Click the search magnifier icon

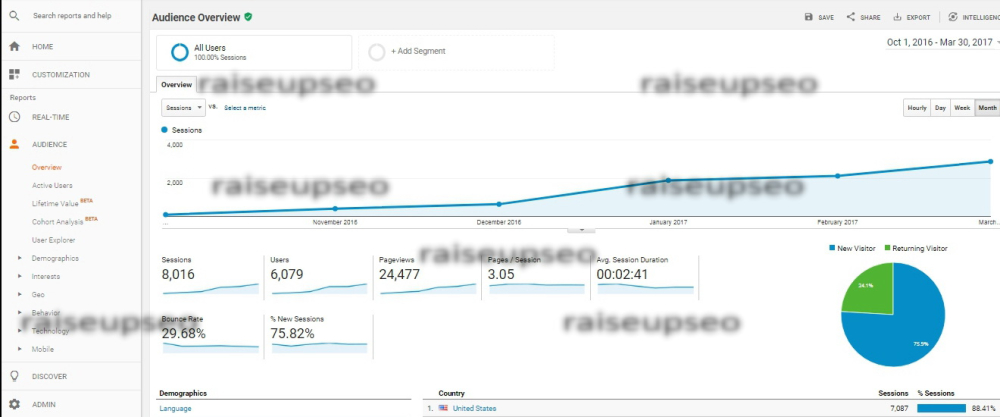click(x=14, y=16)
